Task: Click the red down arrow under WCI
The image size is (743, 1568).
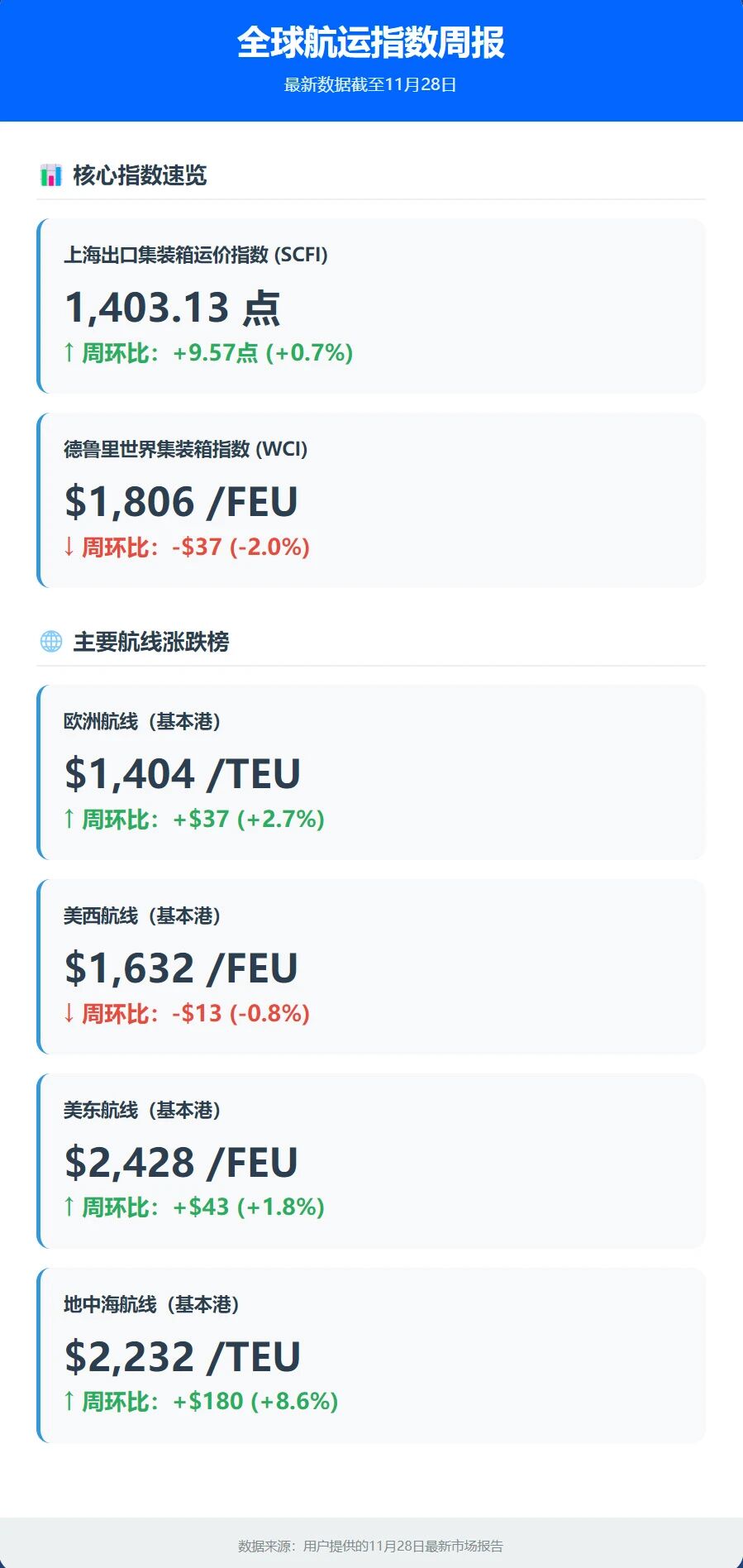Action: coord(69,547)
